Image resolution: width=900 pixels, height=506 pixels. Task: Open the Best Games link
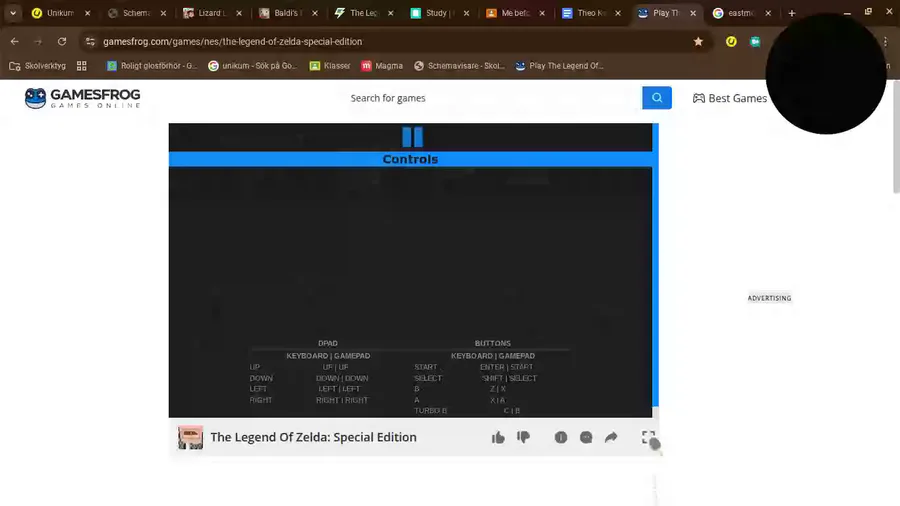730,98
